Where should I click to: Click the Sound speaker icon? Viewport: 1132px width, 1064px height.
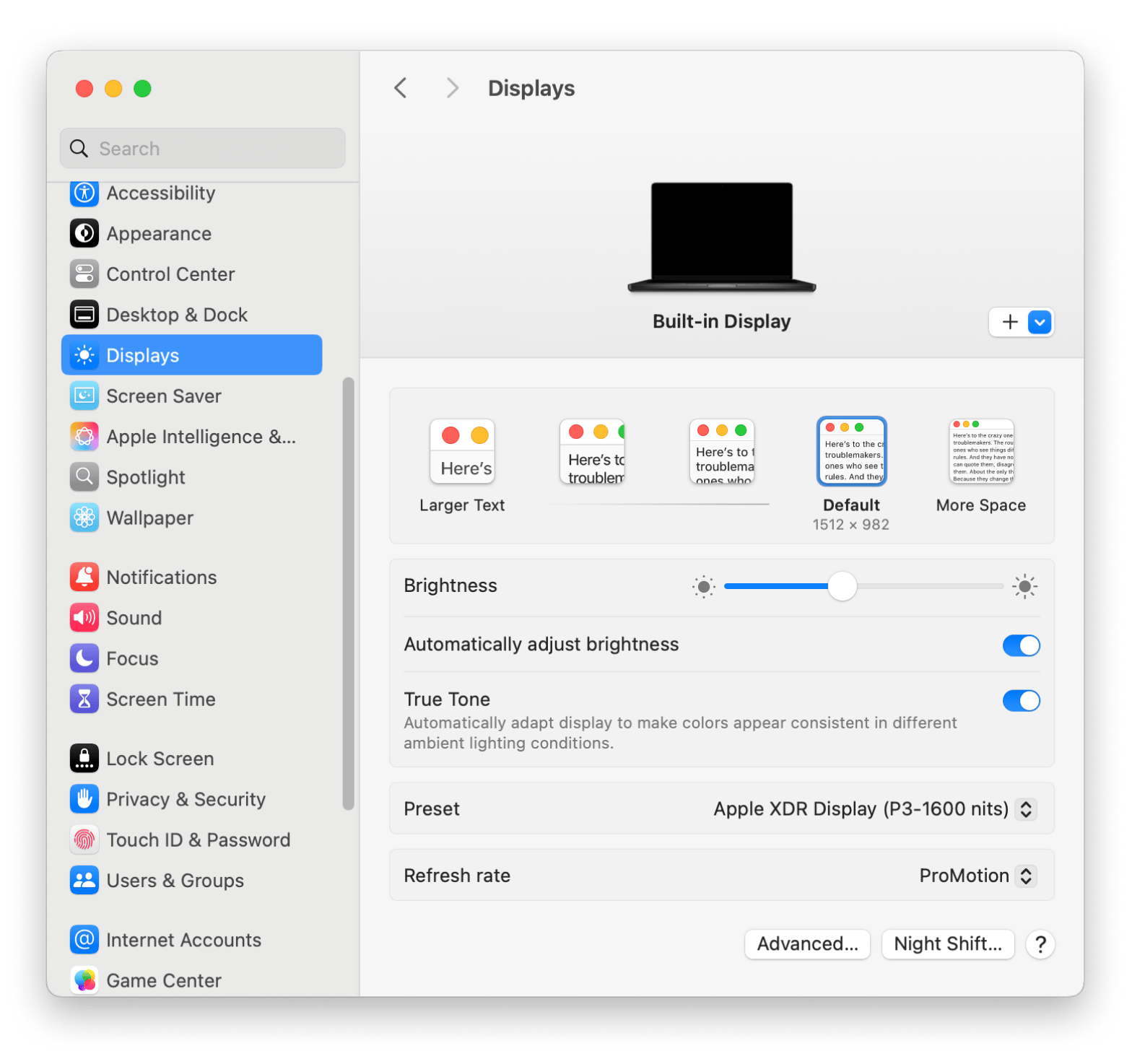84,617
